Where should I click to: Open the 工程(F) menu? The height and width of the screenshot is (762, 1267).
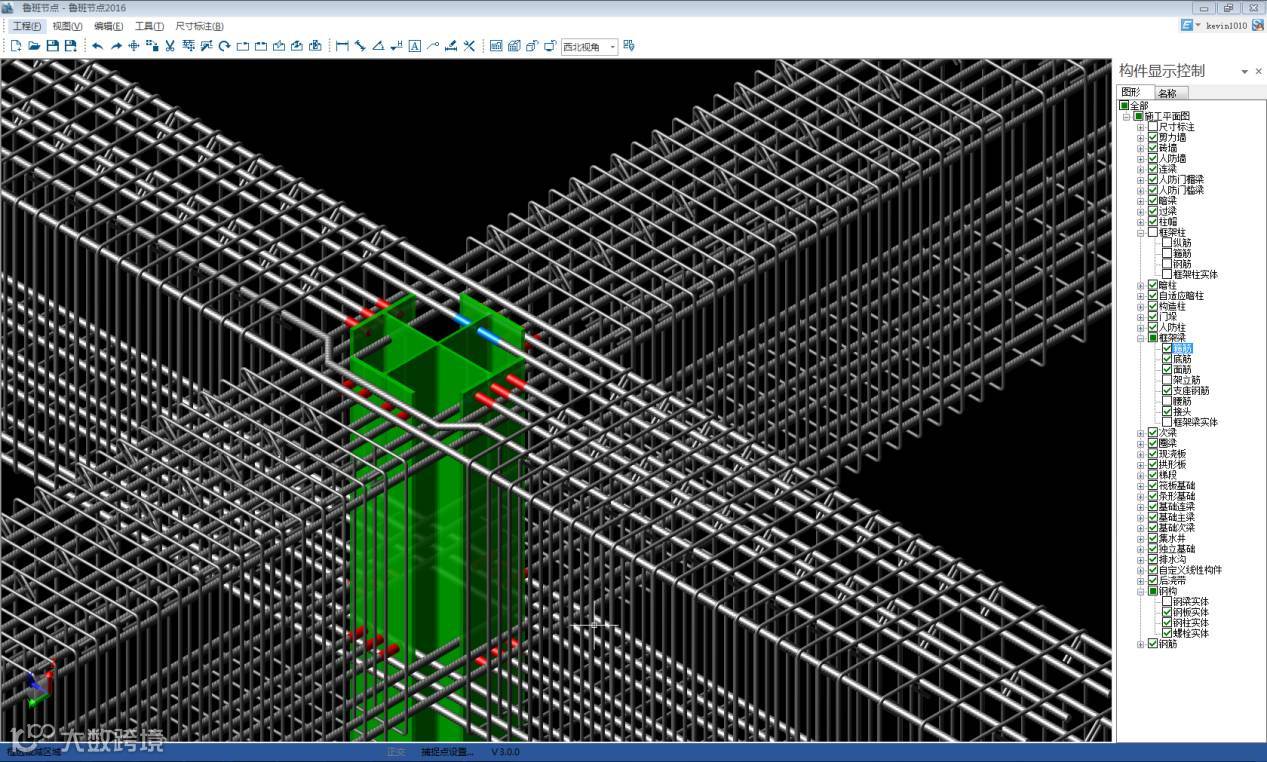coord(27,26)
